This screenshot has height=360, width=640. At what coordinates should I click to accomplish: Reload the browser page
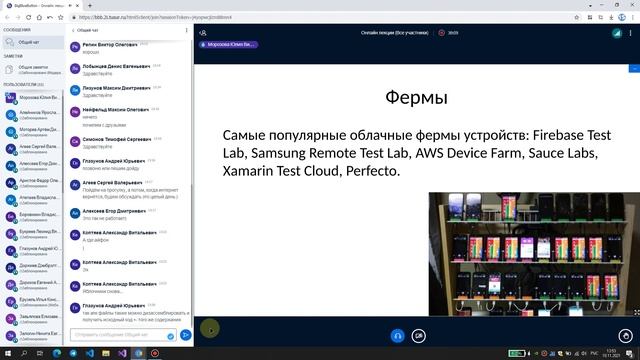click(29, 18)
